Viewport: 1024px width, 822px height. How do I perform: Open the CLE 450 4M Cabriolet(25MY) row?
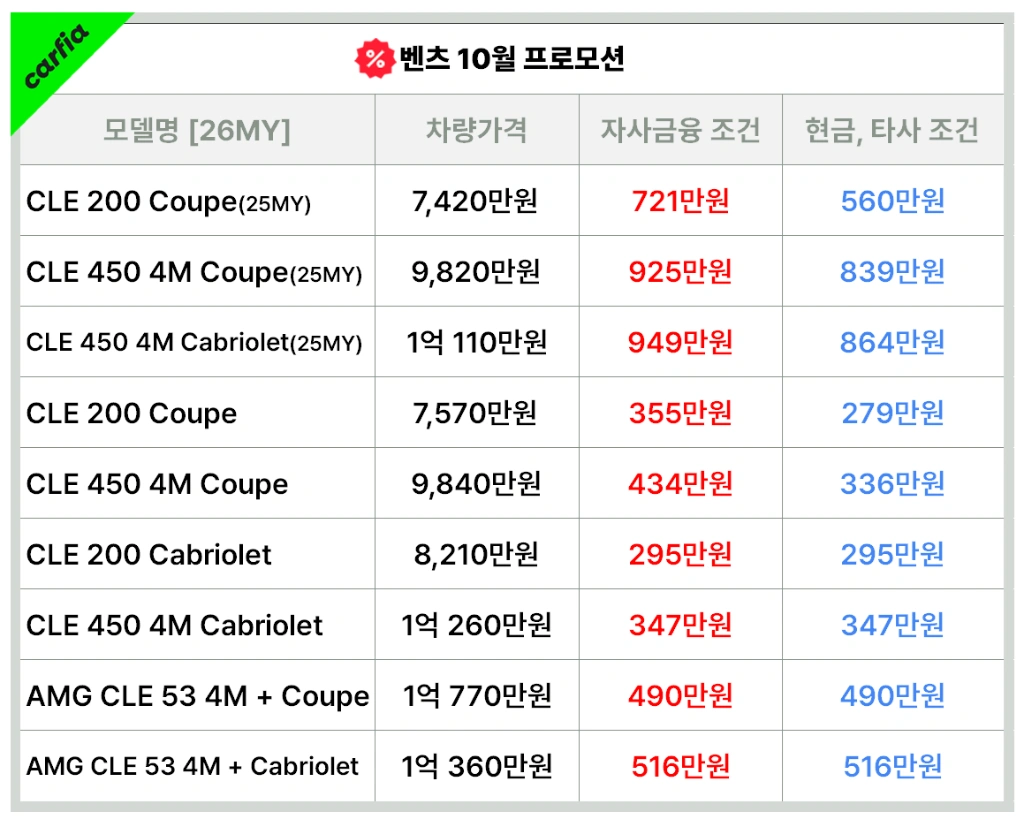coord(194,343)
